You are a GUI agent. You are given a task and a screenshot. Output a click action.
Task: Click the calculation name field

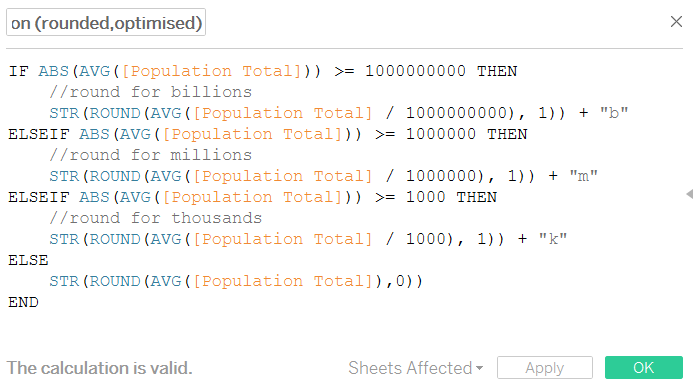[106, 22]
